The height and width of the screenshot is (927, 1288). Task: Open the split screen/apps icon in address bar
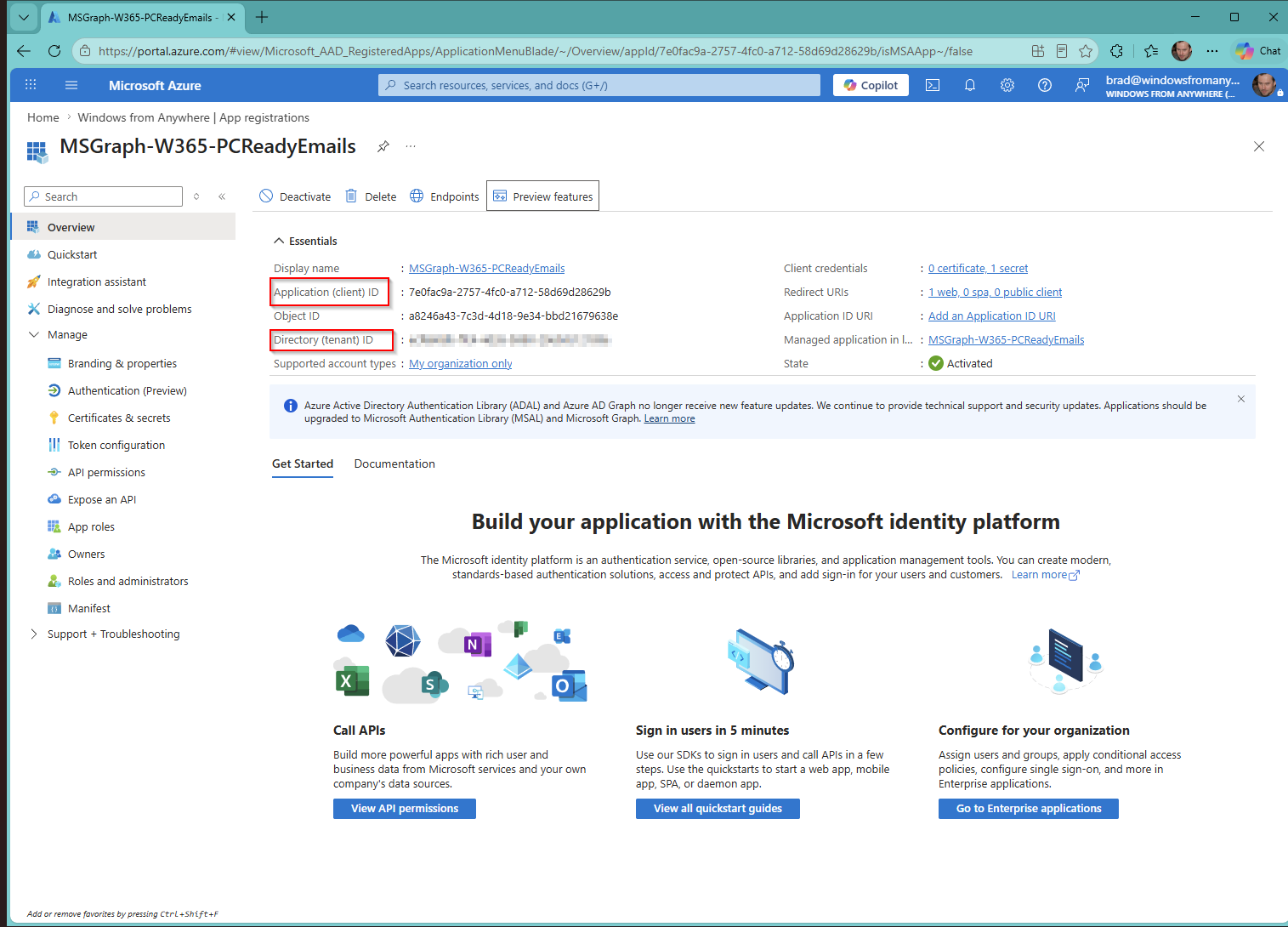click(1038, 51)
